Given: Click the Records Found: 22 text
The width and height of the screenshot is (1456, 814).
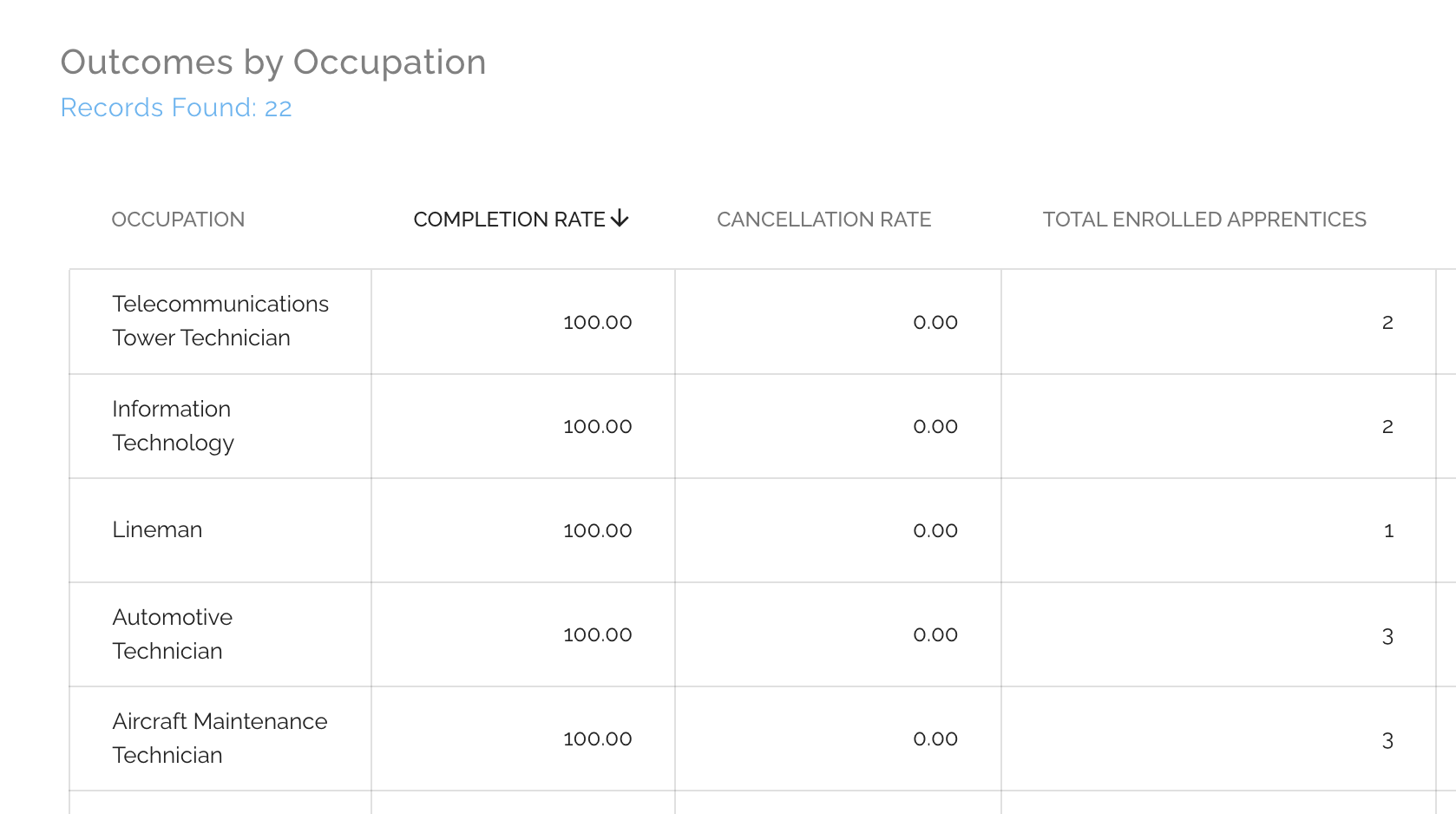Looking at the screenshot, I should (x=176, y=108).
